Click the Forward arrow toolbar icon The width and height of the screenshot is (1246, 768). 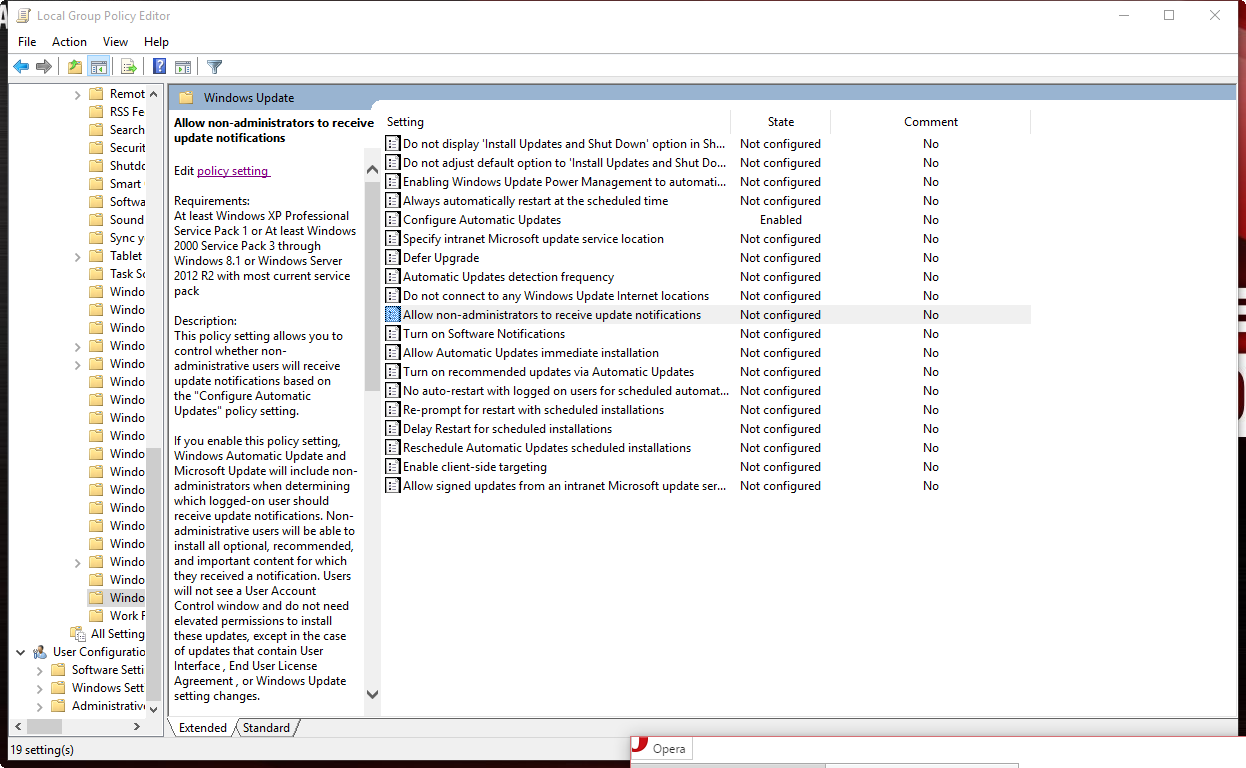(x=44, y=67)
